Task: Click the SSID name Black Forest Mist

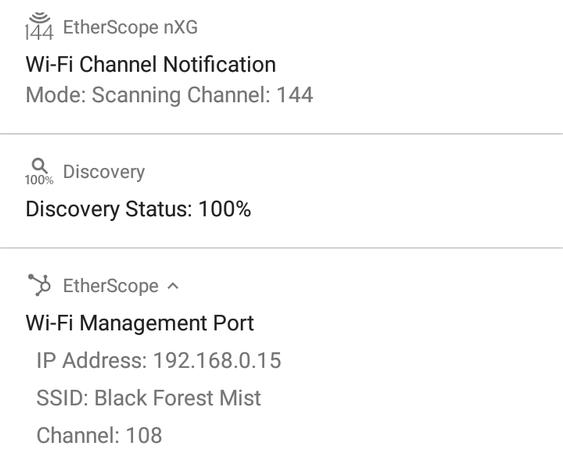Action: point(178,398)
